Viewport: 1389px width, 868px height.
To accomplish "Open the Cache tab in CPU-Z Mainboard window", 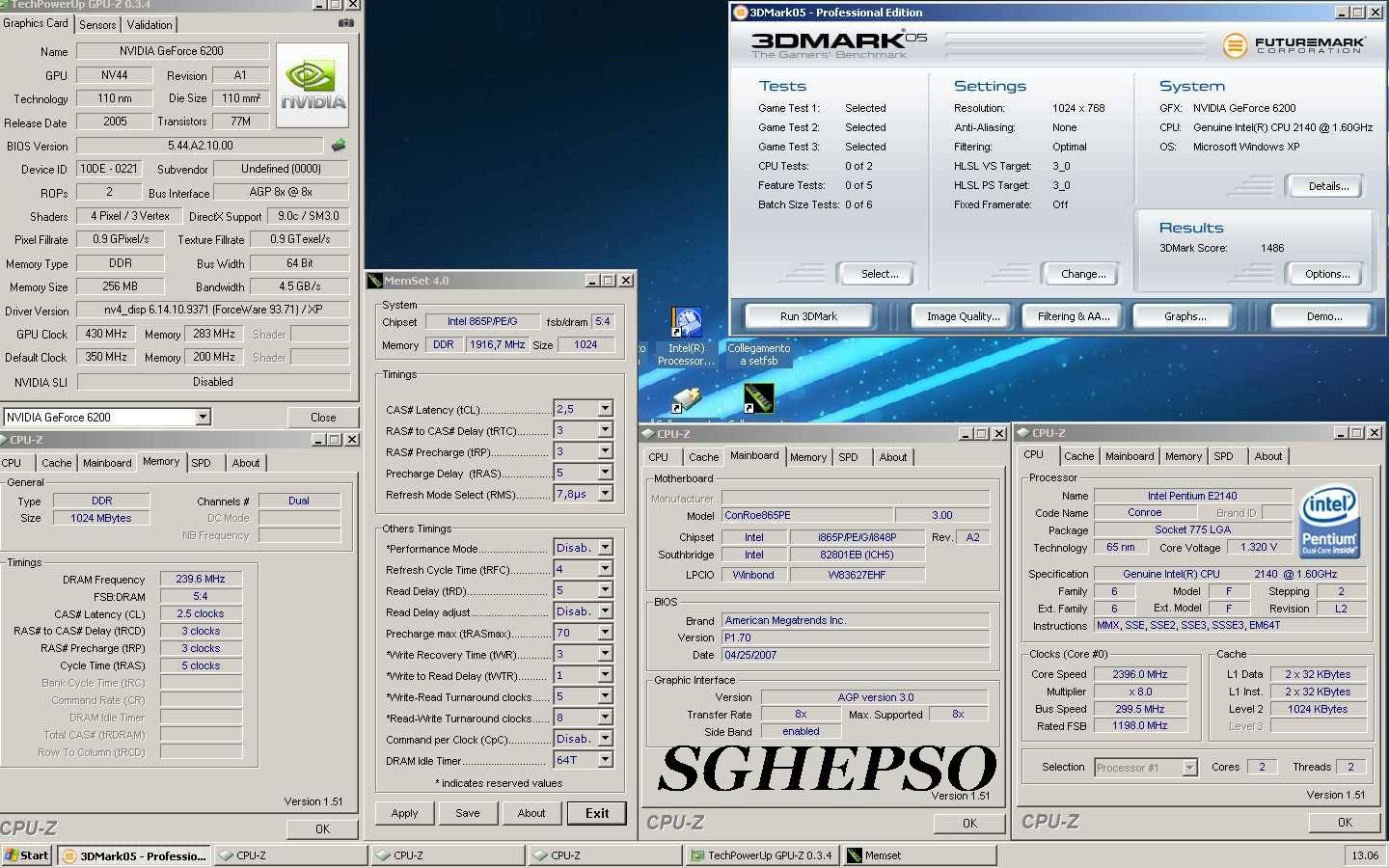I will pos(703,457).
